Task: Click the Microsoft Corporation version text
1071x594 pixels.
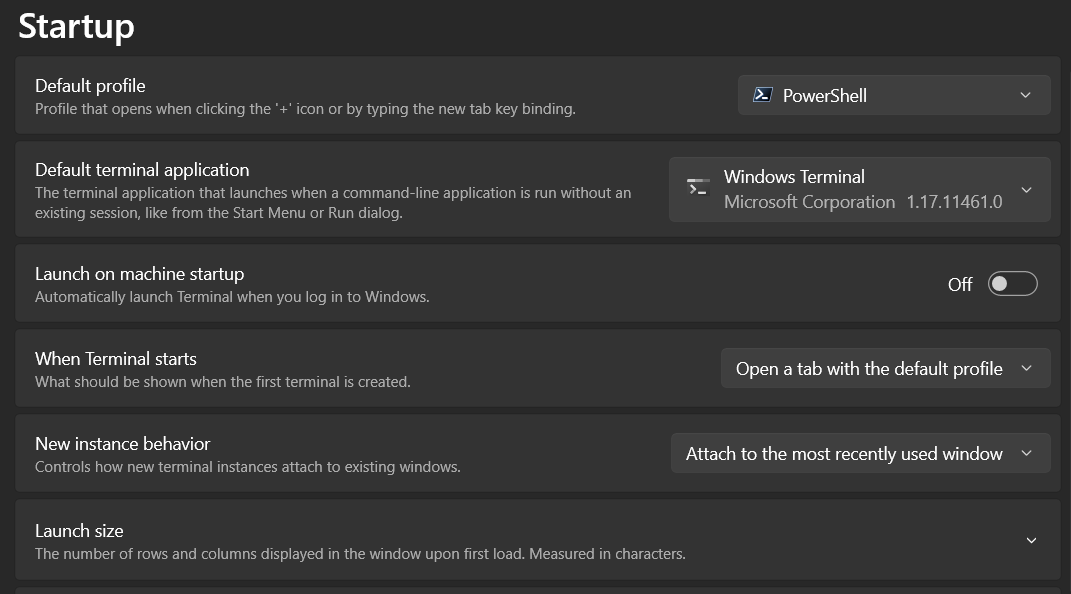Action: (x=862, y=202)
